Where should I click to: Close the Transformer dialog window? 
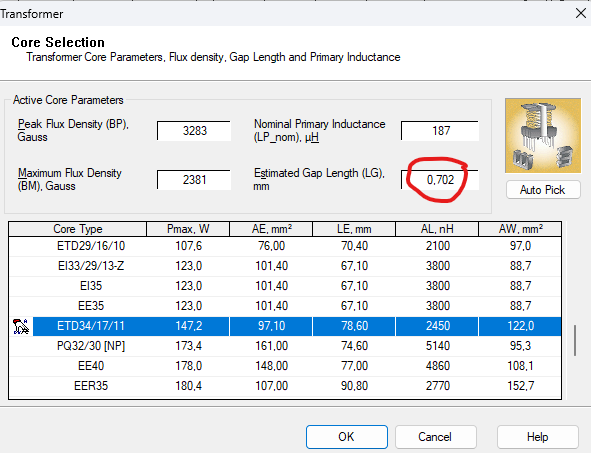581,14
